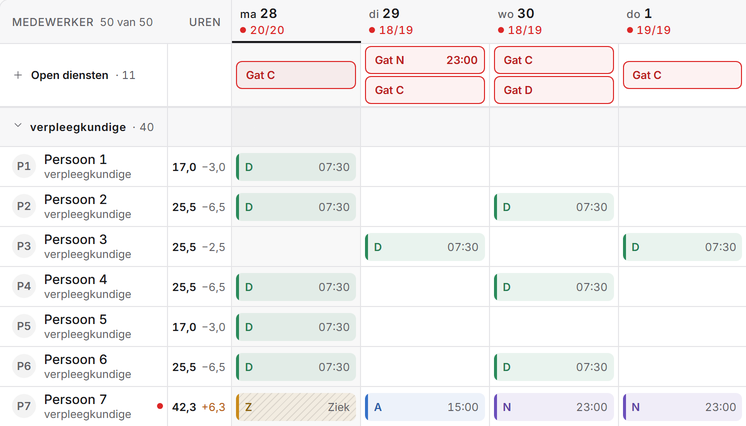Click the 20/20 staffing count under ma 28
Viewport: 746px width, 426px height.
point(267,30)
